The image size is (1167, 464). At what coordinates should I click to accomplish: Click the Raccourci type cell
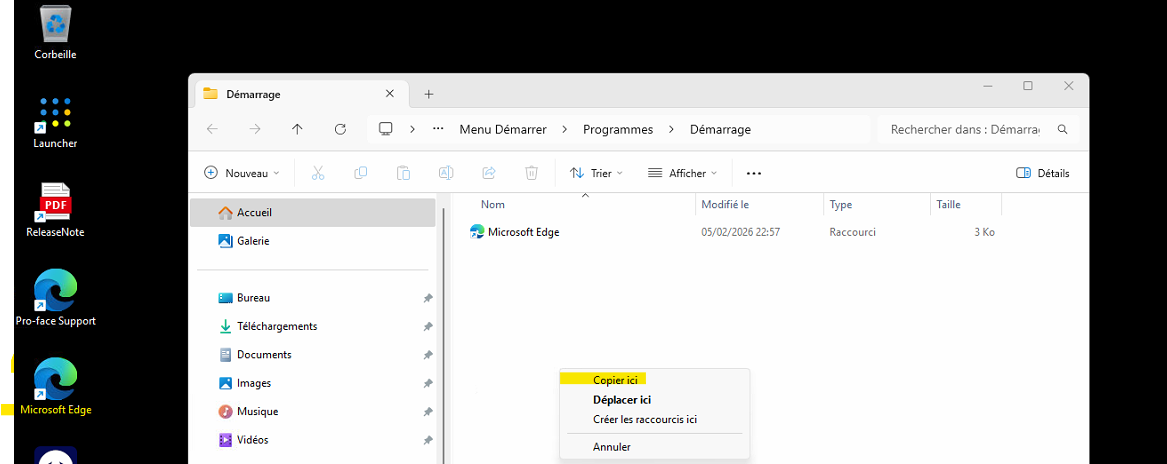852,232
